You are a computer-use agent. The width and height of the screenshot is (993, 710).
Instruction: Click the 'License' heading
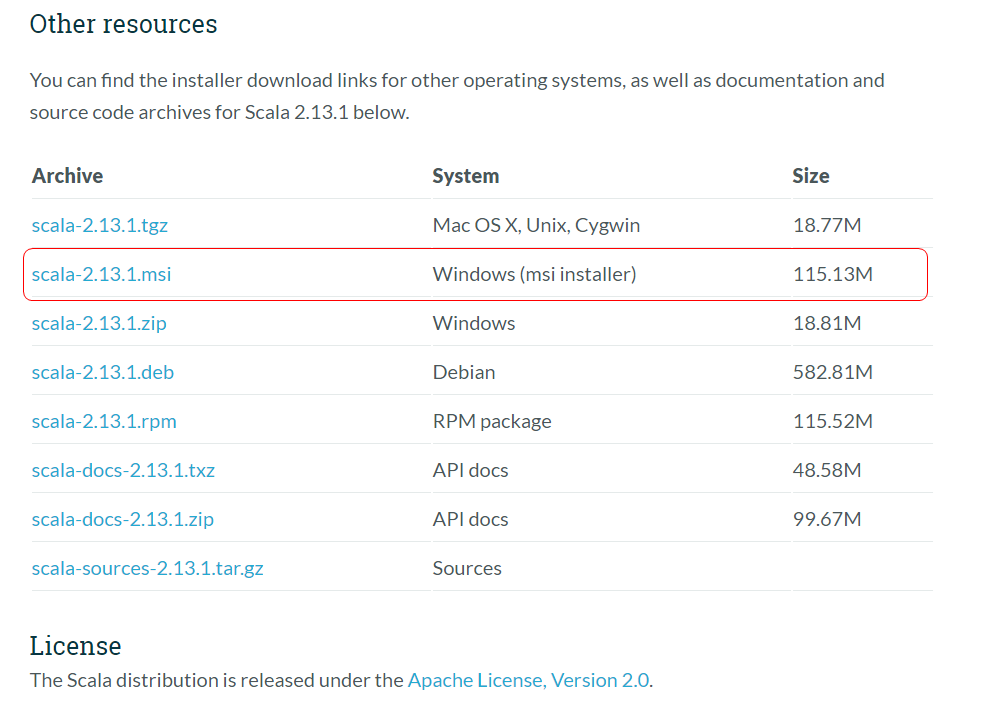click(75, 646)
